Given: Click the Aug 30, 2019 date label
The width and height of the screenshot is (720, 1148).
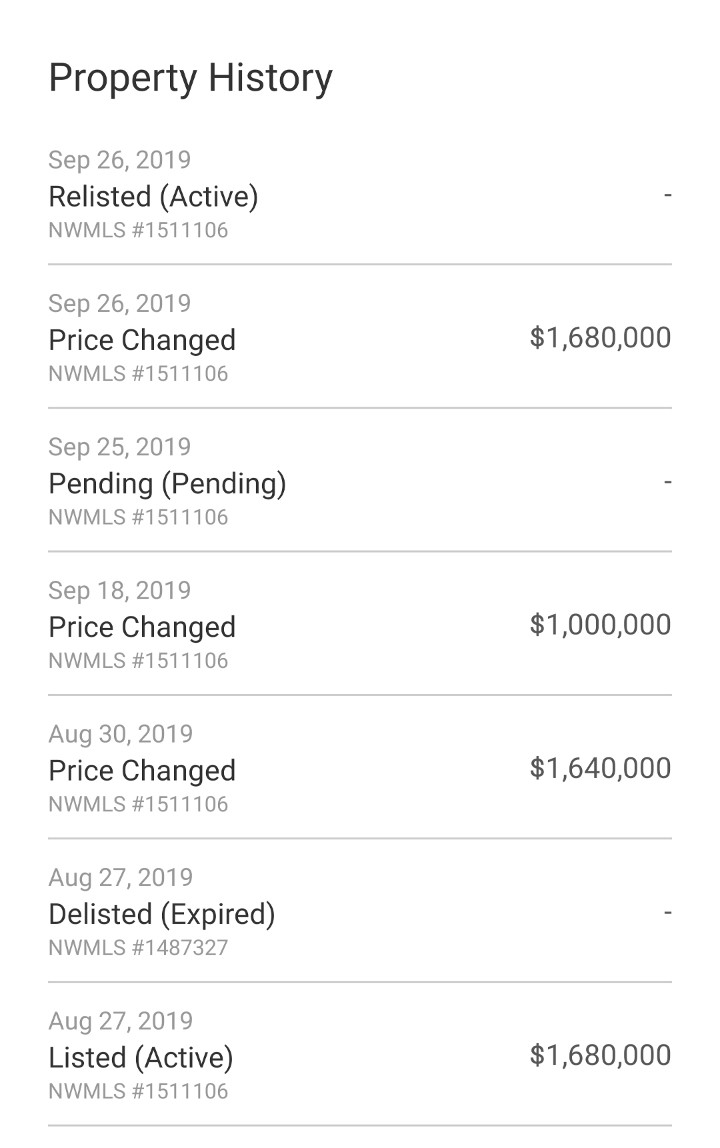Looking at the screenshot, I should (120, 734).
